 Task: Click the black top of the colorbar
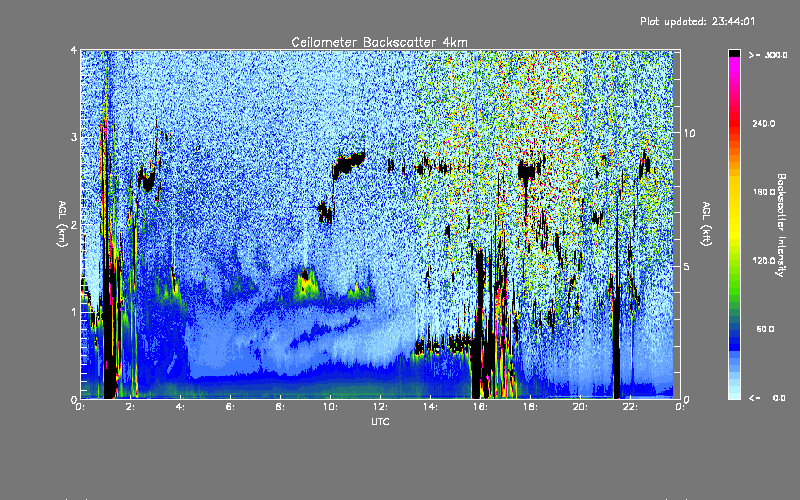(734, 53)
